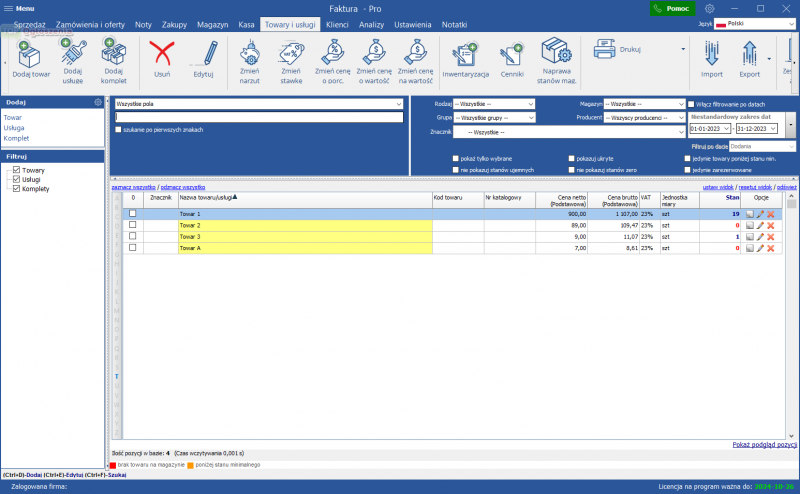Open the Magazyn menu tab
Image resolution: width=800 pixels, height=494 pixels.
point(212,23)
